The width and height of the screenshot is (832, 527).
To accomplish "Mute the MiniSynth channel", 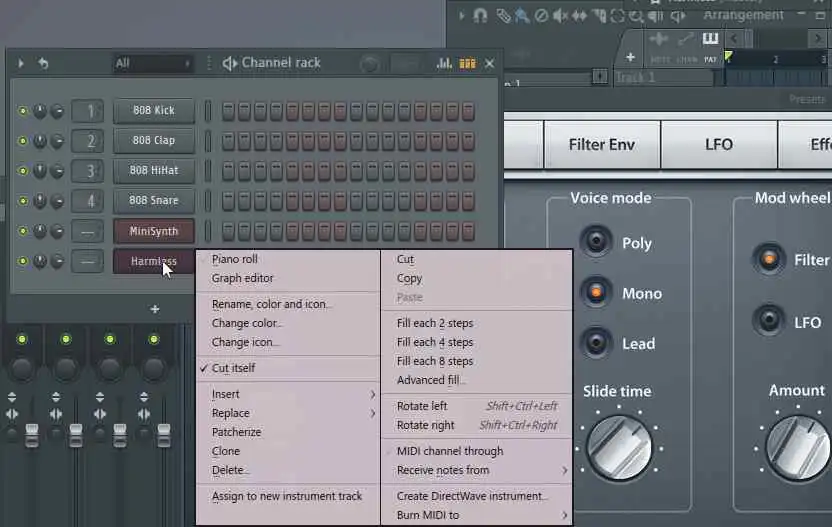I will point(22,231).
